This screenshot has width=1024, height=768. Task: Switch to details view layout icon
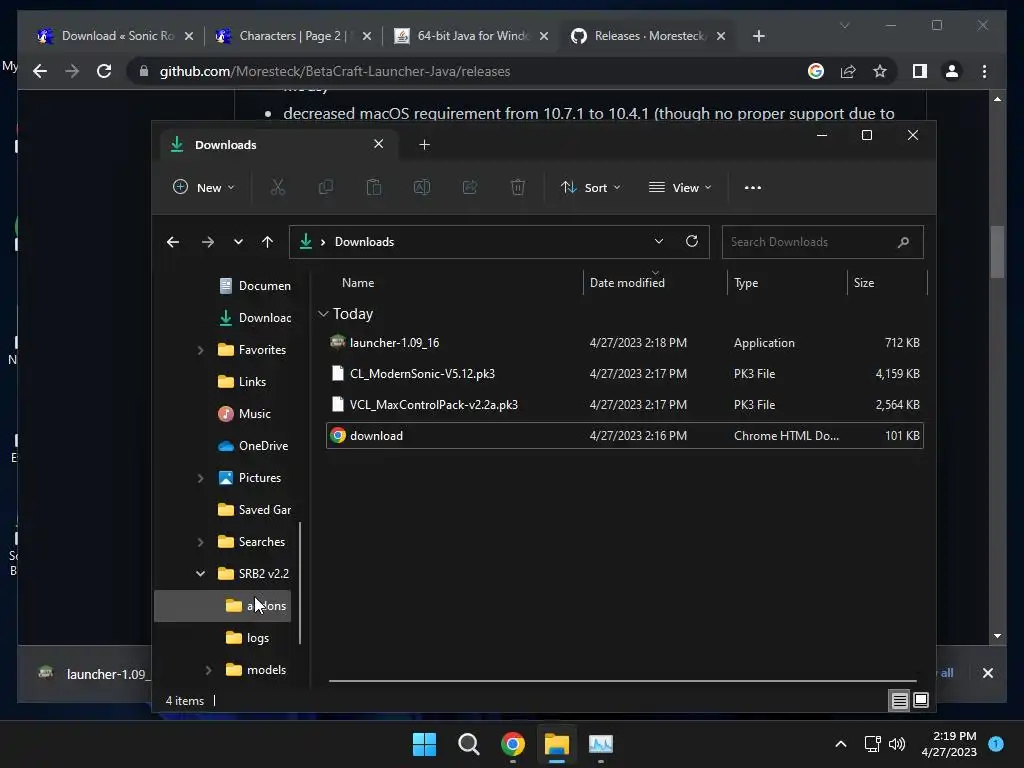click(899, 701)
